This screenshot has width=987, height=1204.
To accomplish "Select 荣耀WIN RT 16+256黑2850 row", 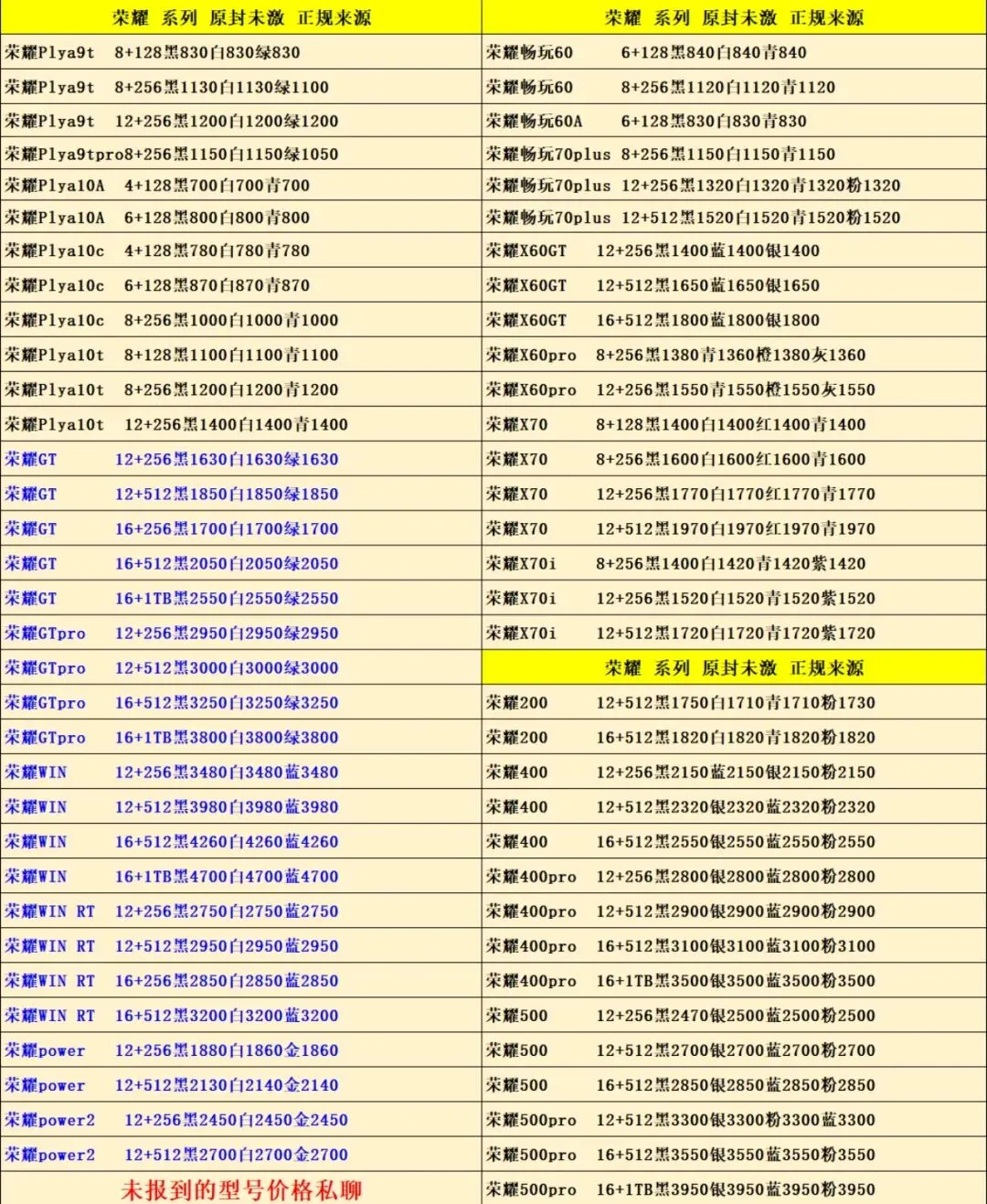I will click(x=241, y=980).
